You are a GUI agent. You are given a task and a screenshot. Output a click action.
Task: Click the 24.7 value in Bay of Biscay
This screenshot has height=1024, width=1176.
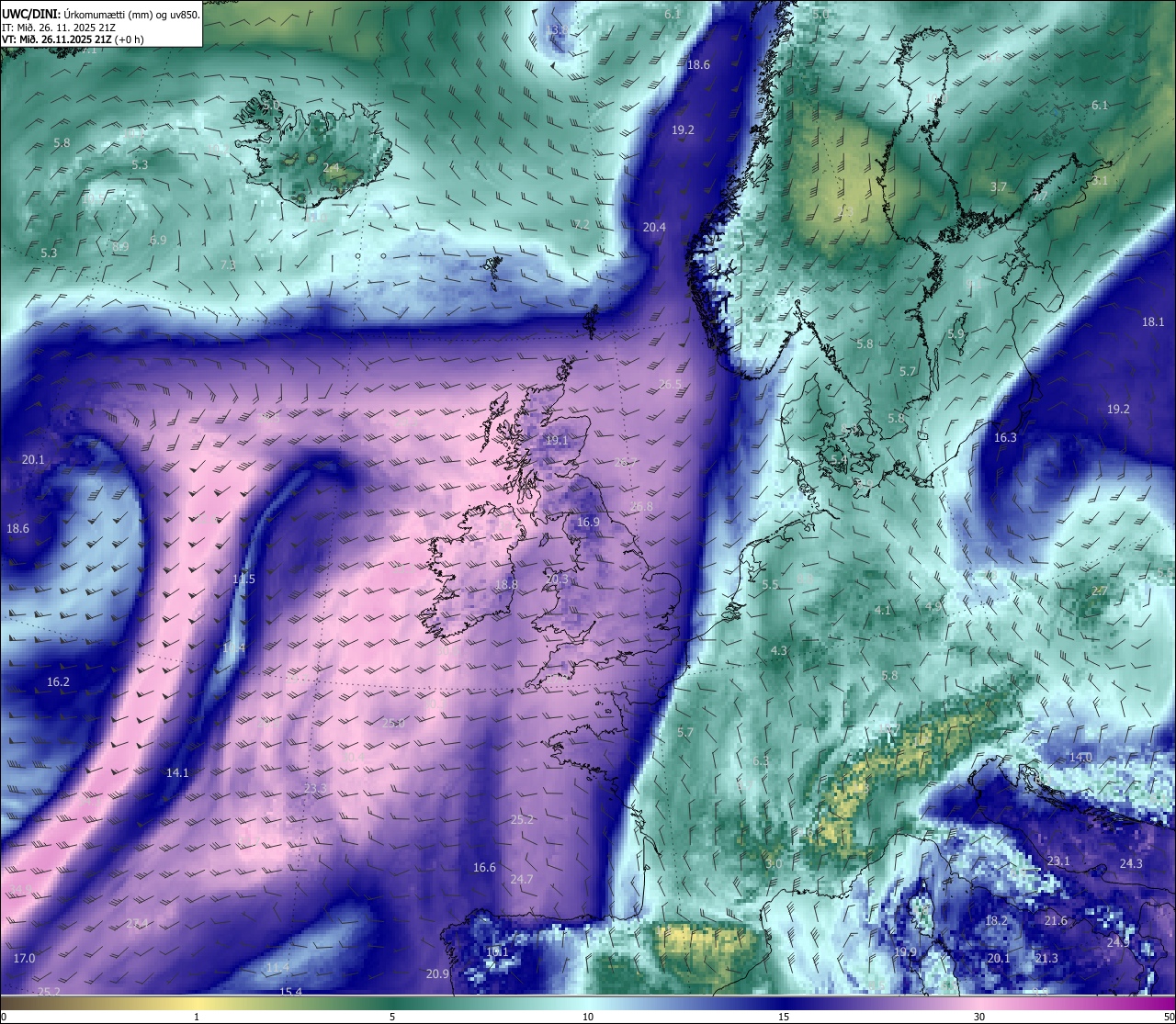pos(521,879)
